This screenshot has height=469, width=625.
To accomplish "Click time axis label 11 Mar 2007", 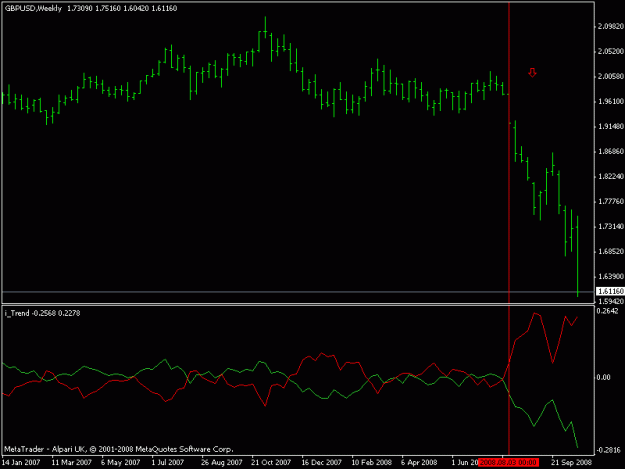I will coord(72,462).
